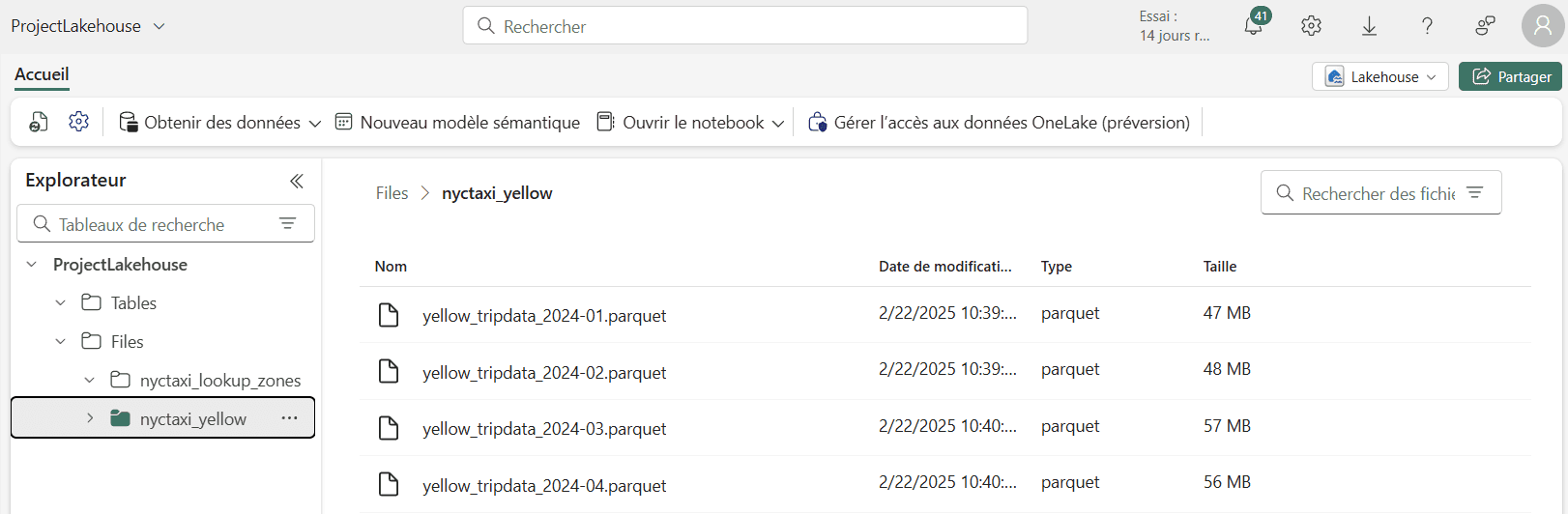
Task: Click the nyctaxi_lookup_zones folder icon
Action: pyautogui.click(x=121, y=380)
